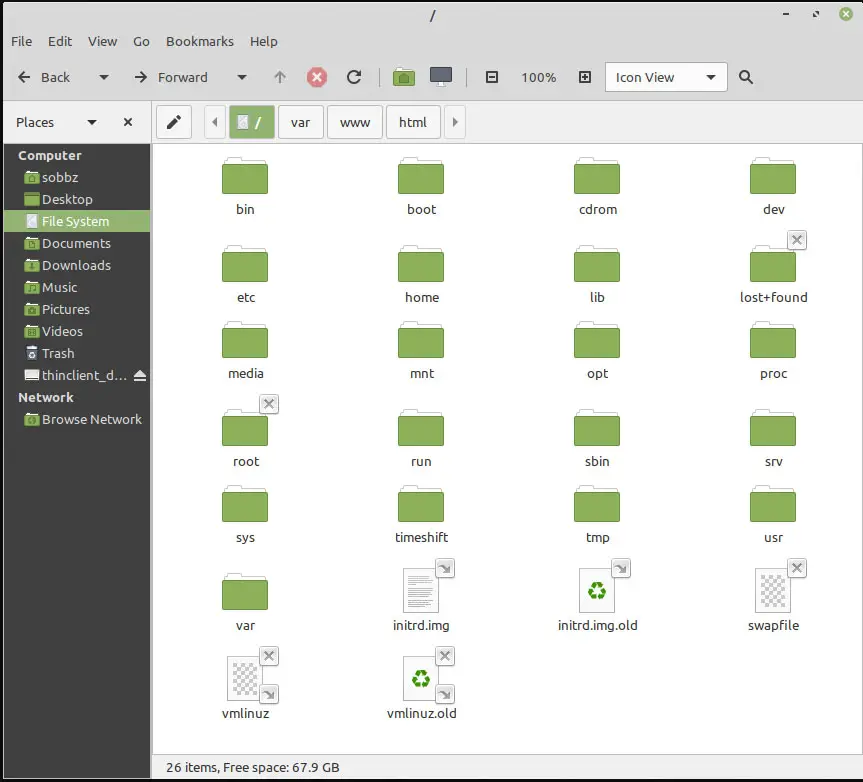Eject the thinclient_d... drive
863x782 pixels.
click(140, 375)
